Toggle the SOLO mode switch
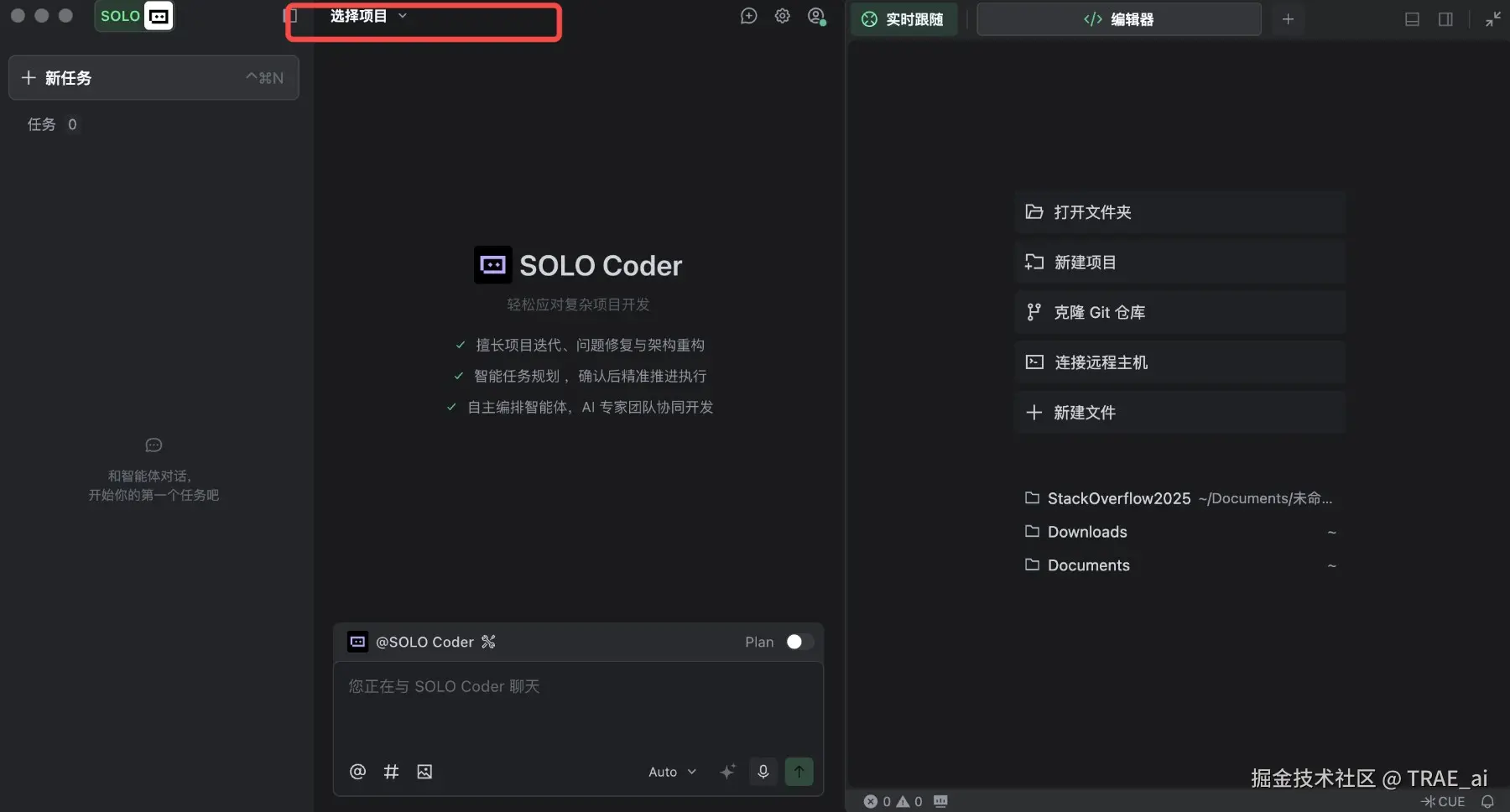This screenshot has width=1510, height=812. pos(134,16)
